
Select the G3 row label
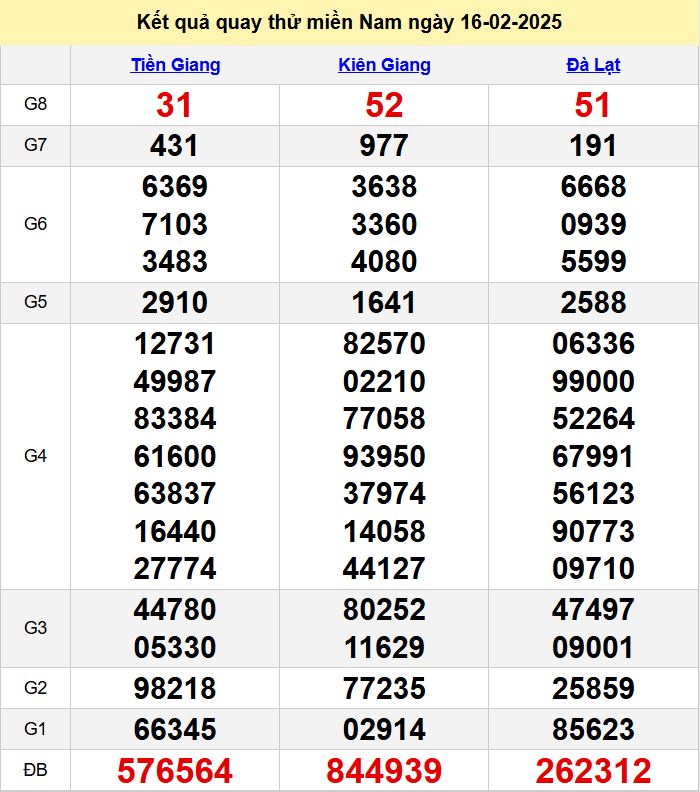(x=35, y=628)
